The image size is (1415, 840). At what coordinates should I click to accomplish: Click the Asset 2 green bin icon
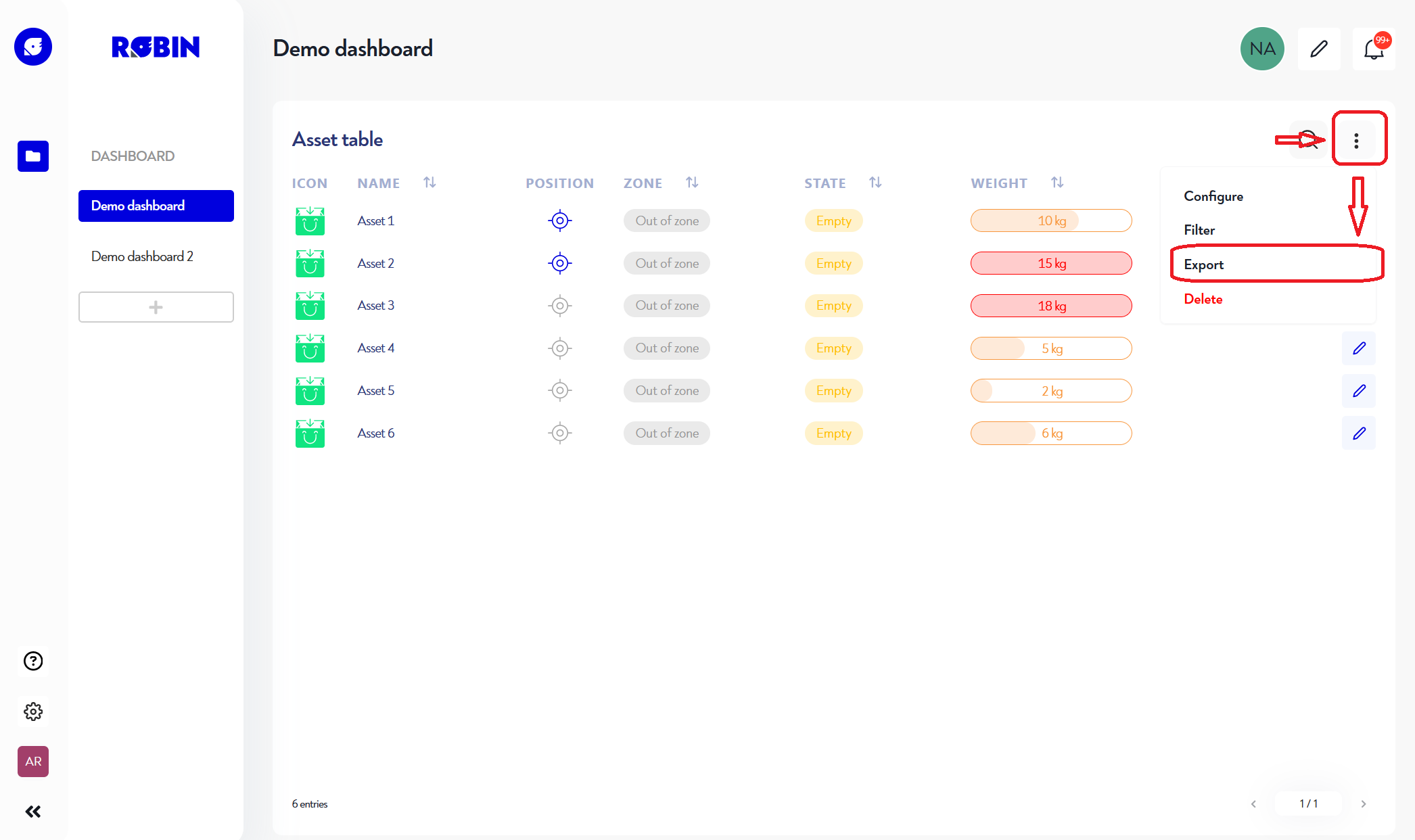click(x=310, y=263)
